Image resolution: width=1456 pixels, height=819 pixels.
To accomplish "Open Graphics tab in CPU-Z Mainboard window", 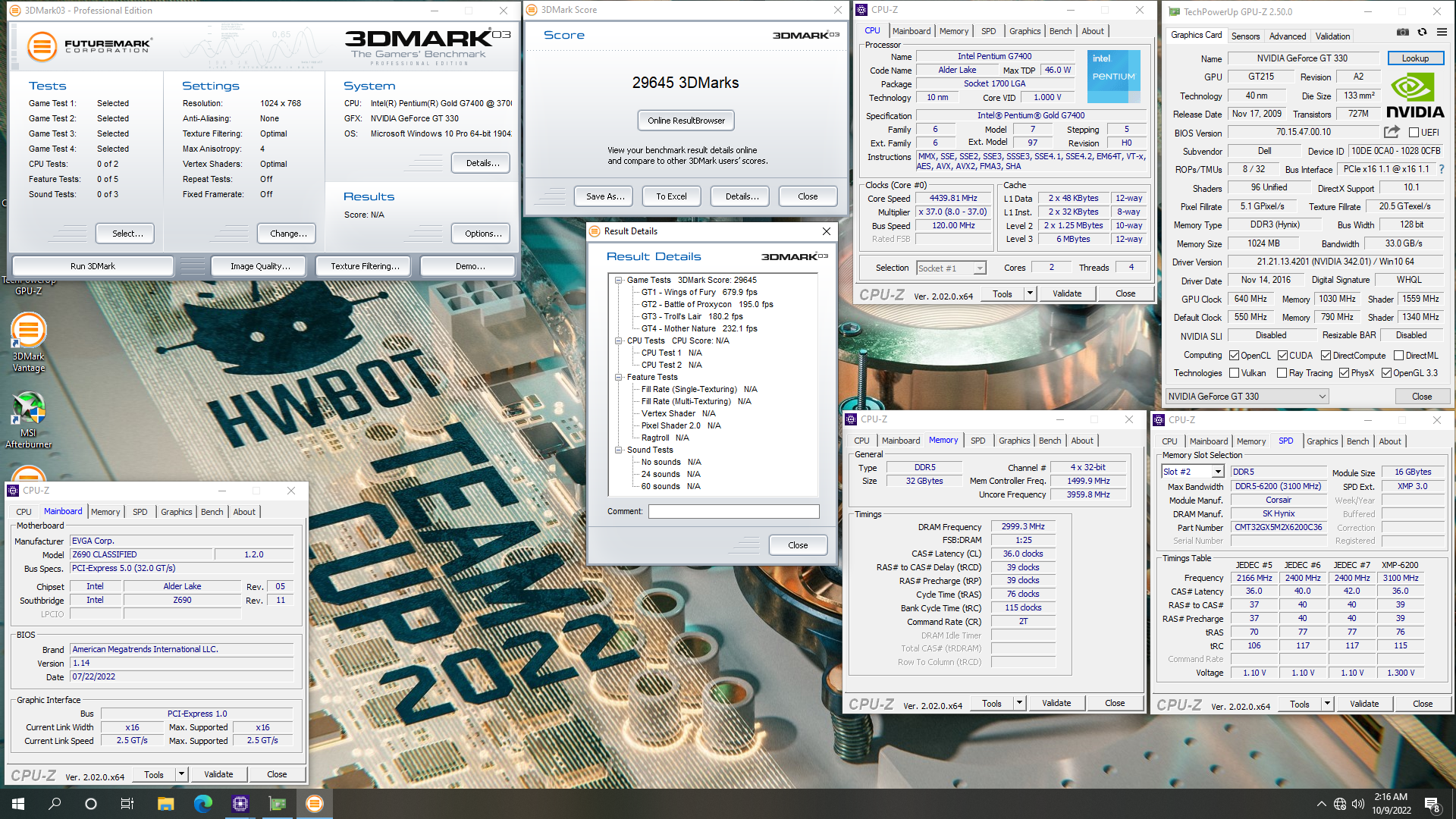I will pyautogui.click(x=176, y=512).
